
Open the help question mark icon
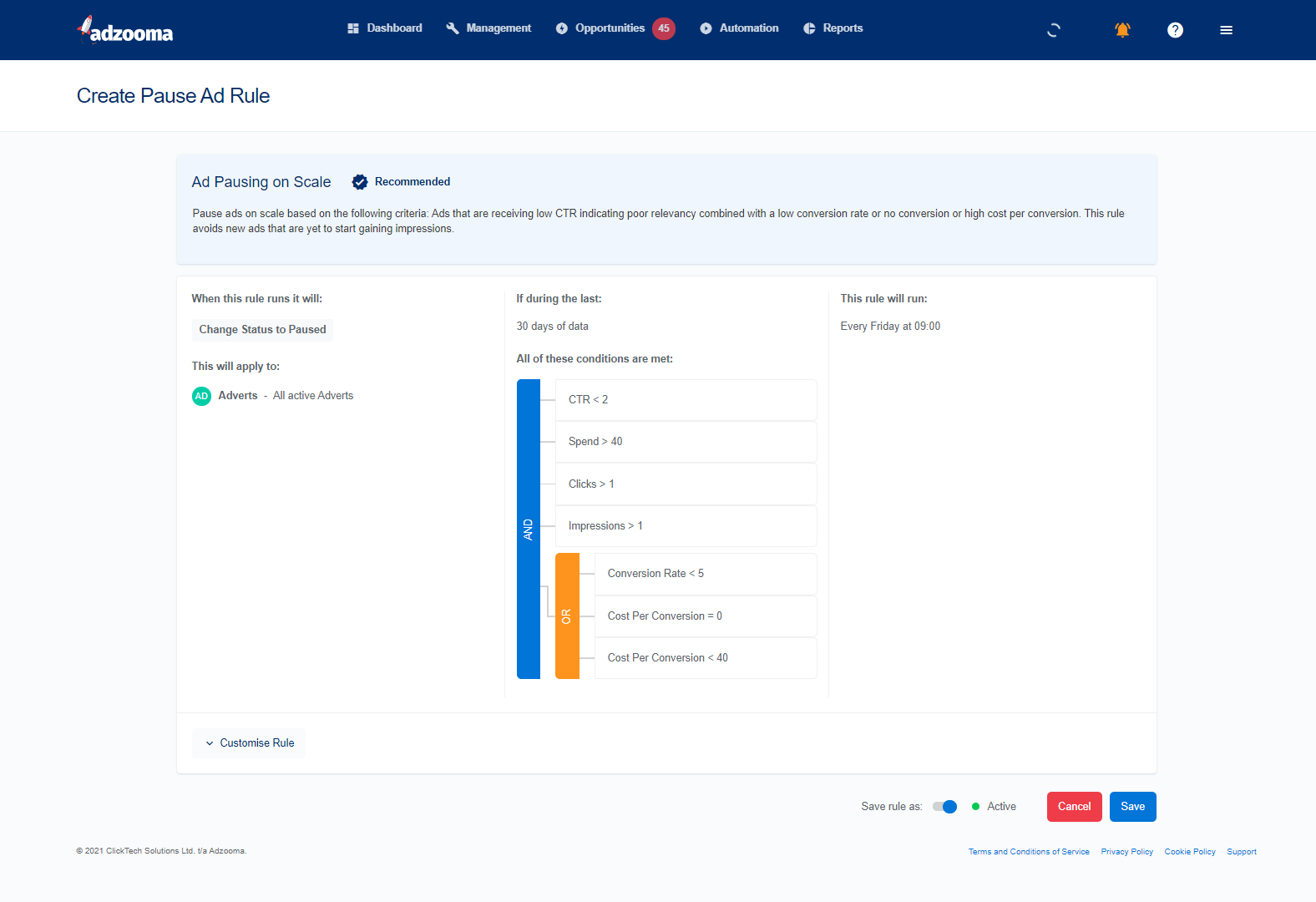click(x=1175, y=30)
